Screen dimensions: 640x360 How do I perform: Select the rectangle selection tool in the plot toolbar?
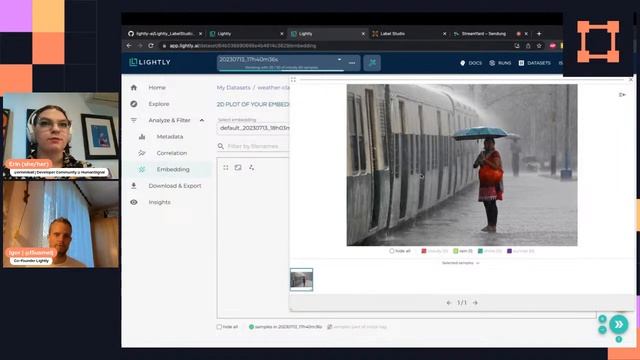[238, 168]
